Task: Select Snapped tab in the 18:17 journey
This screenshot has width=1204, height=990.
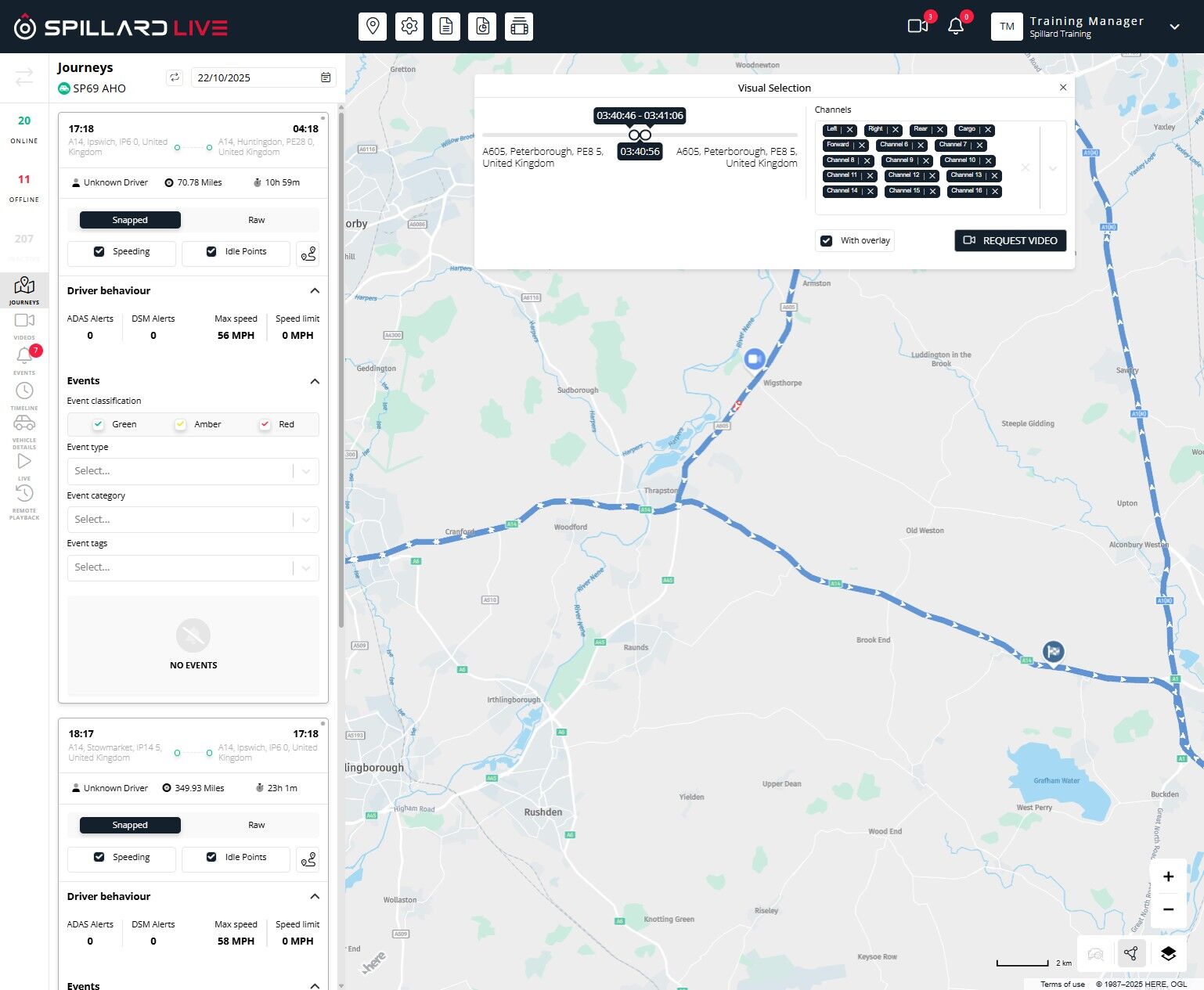Action: [x=130, y=825]
